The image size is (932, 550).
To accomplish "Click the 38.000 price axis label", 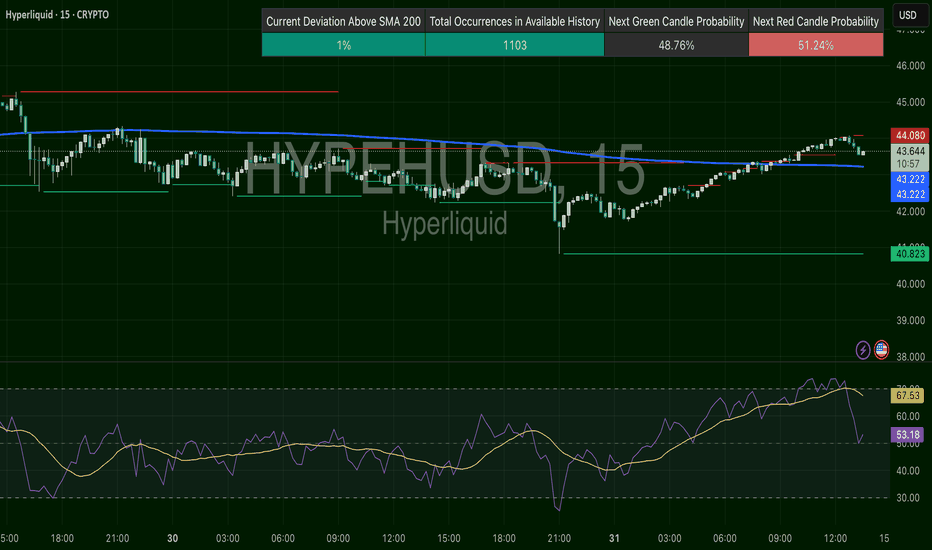I will (910, 357).
